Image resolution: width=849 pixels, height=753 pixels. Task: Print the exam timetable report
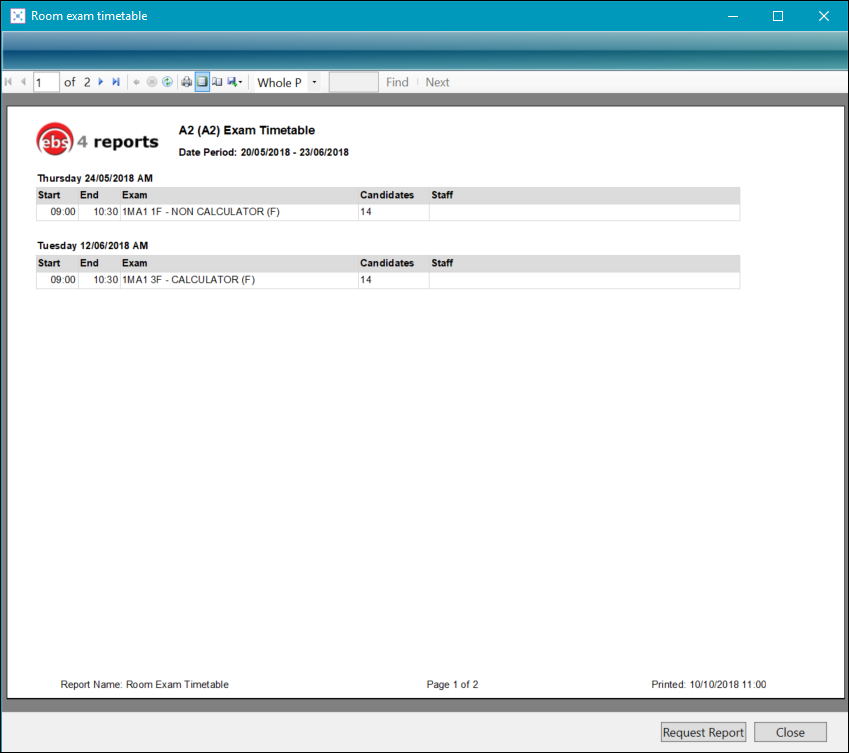[186, 82]
